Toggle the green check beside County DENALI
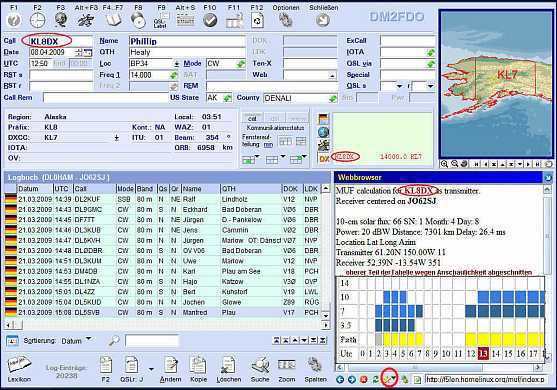The image size is (557, 390). pos(333,98)
